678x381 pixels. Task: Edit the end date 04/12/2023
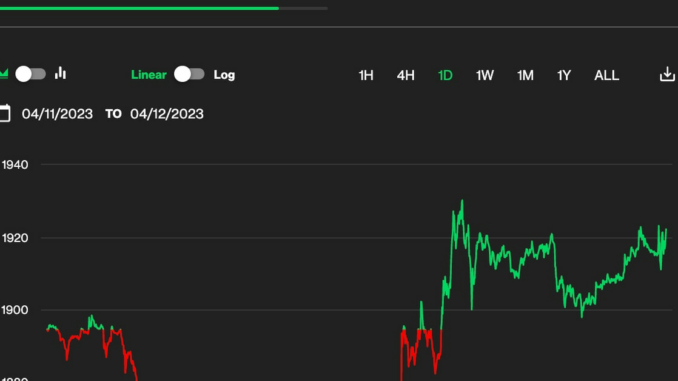click(167, 114)
